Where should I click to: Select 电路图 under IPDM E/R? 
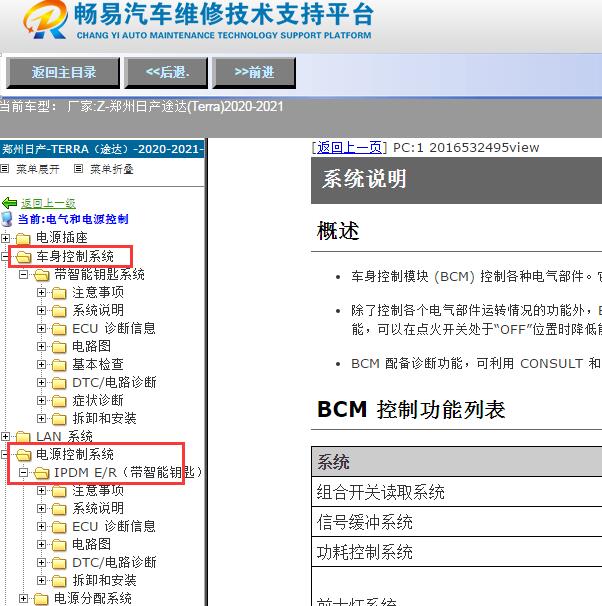coord(92,544)
